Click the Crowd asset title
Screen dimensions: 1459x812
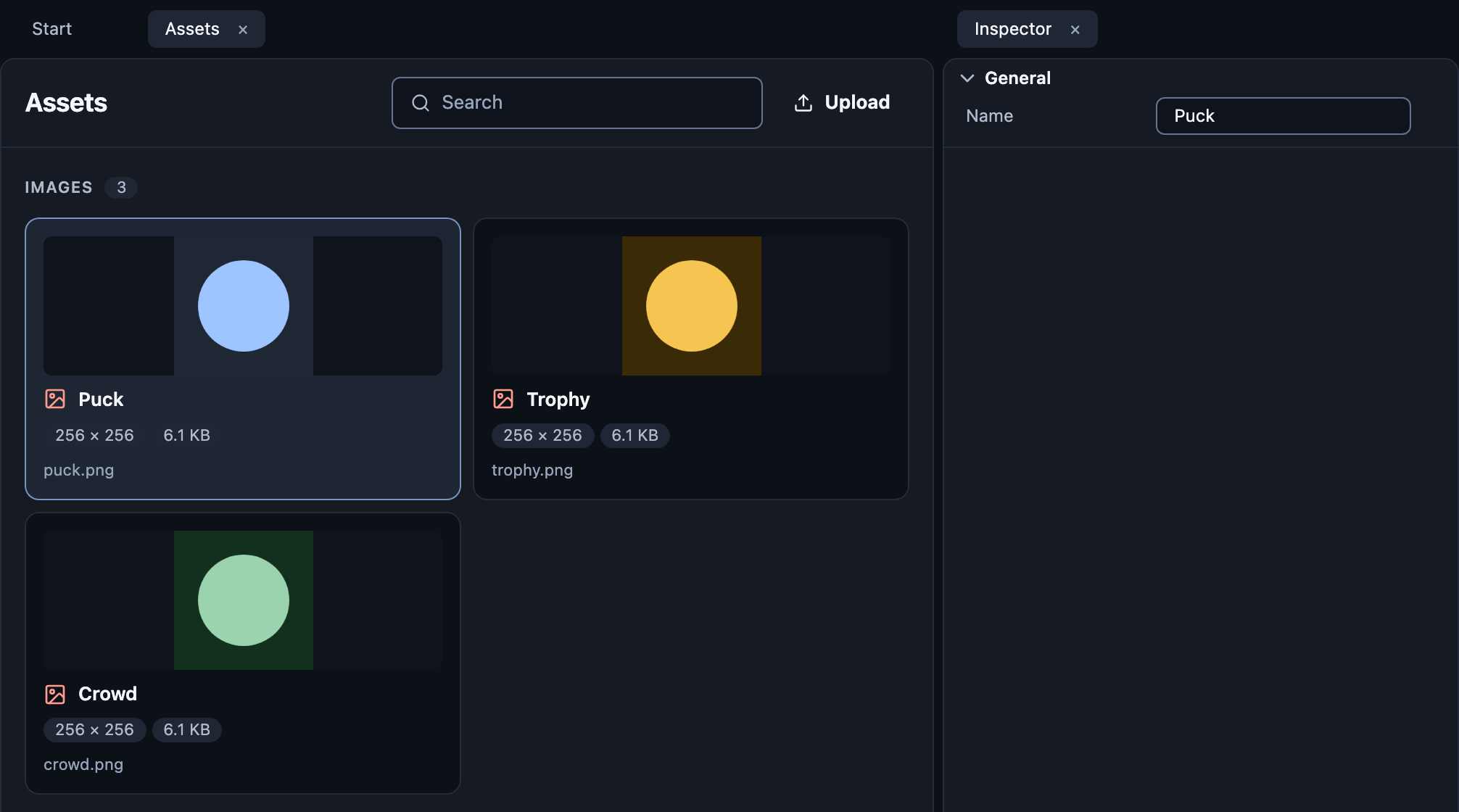[107, 694]
